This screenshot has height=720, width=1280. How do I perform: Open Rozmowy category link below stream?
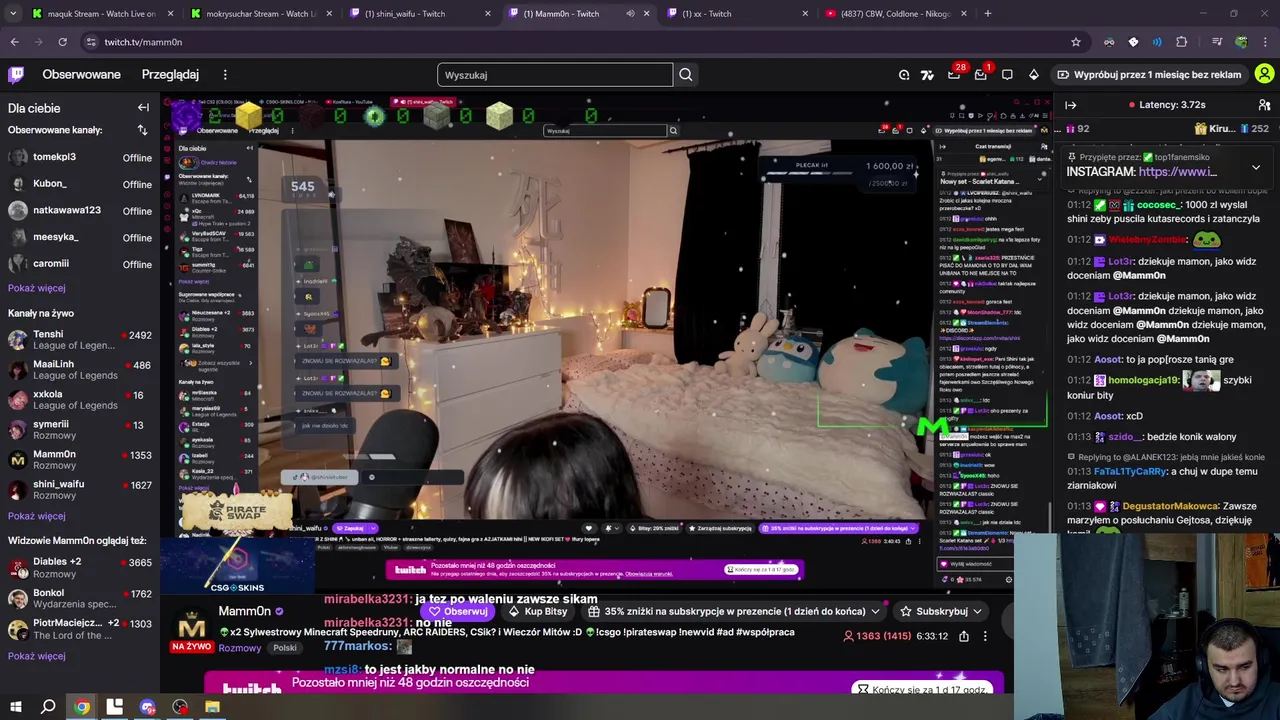coord(239,648)
